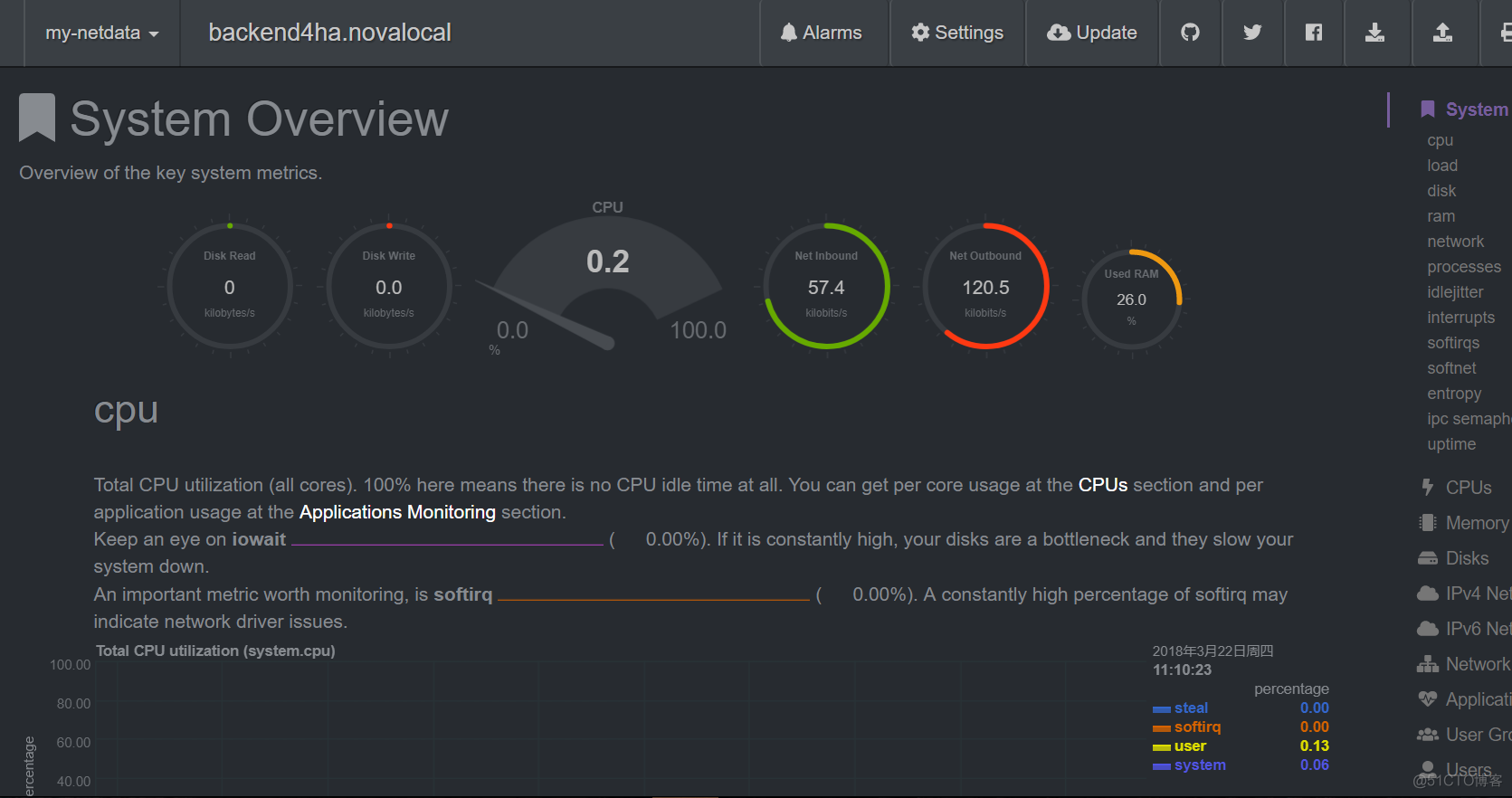Viewport: 1512px width, 798px height.
Task: Click the User Groups people icon
Action: (1427, 735)
